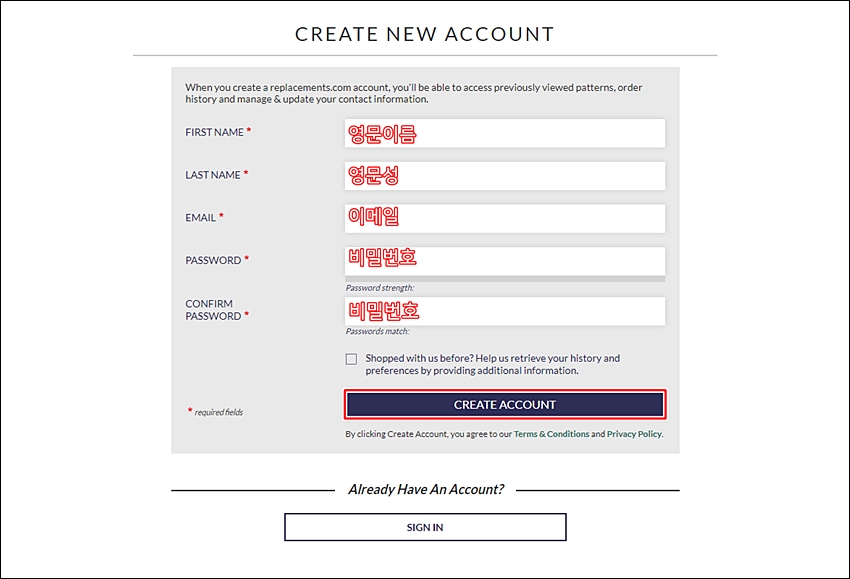The image size is (850, 579).
Task: Select the Email input field
Action: (x=505, y=218)
